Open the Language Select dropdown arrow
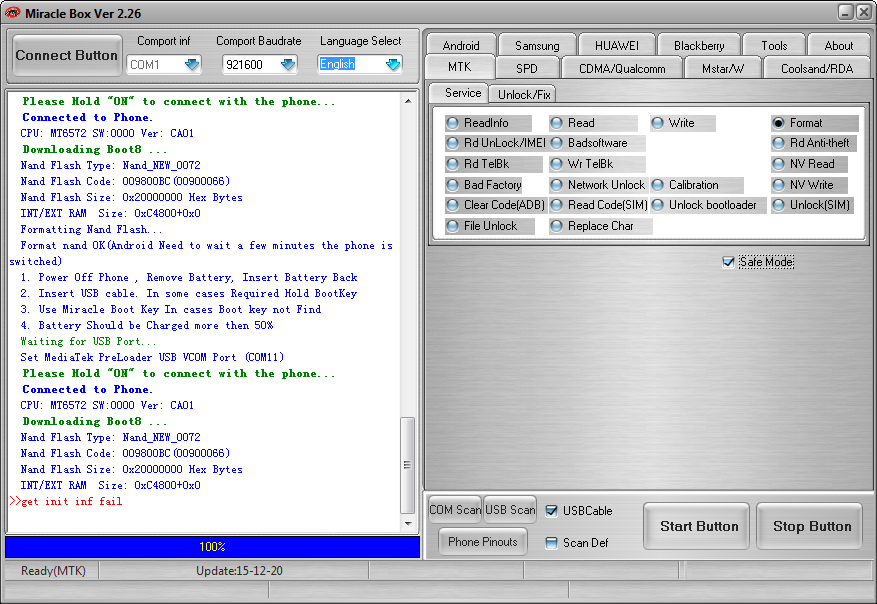 [393, 65]
